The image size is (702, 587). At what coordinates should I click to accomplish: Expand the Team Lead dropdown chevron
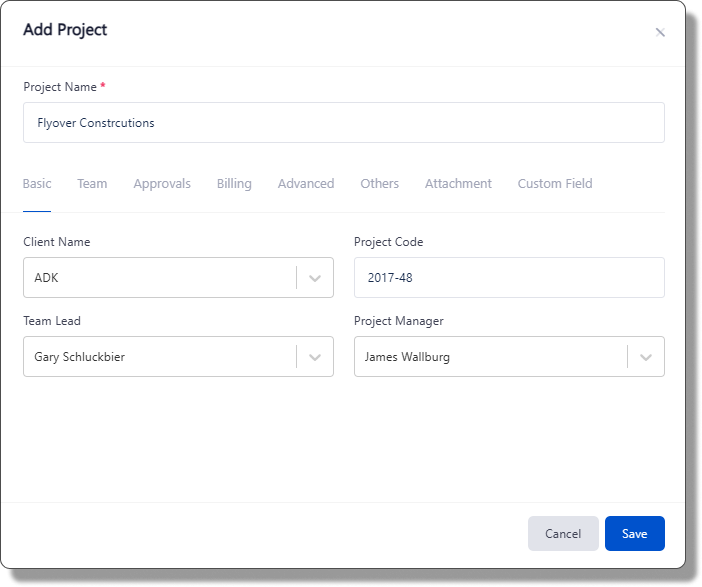tap(315, 357)
